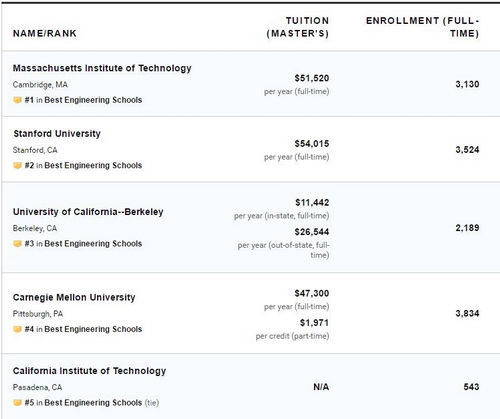
Task: Click Berkeley's Best Engineering Schools ranking link
Action: 93,244
